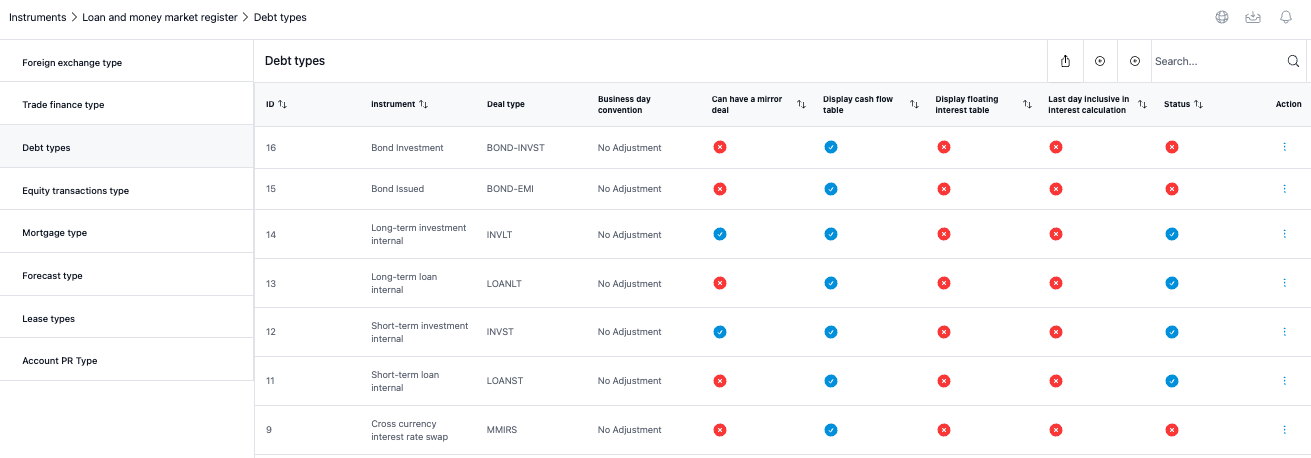The height and width of the screenshot is (458, 1311).
Task: Select Lease types in the sidebar
Action: point(127,318)
